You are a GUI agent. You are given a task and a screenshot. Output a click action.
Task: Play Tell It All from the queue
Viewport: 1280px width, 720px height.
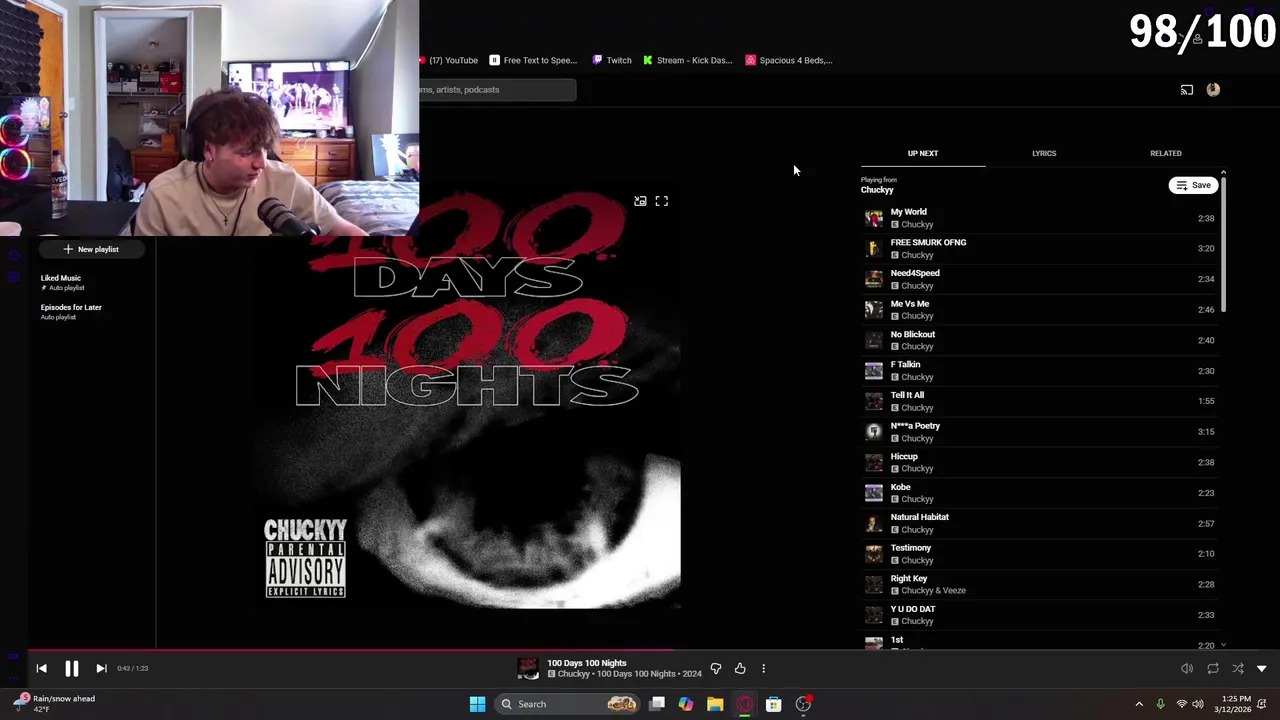coord(1040,401)
